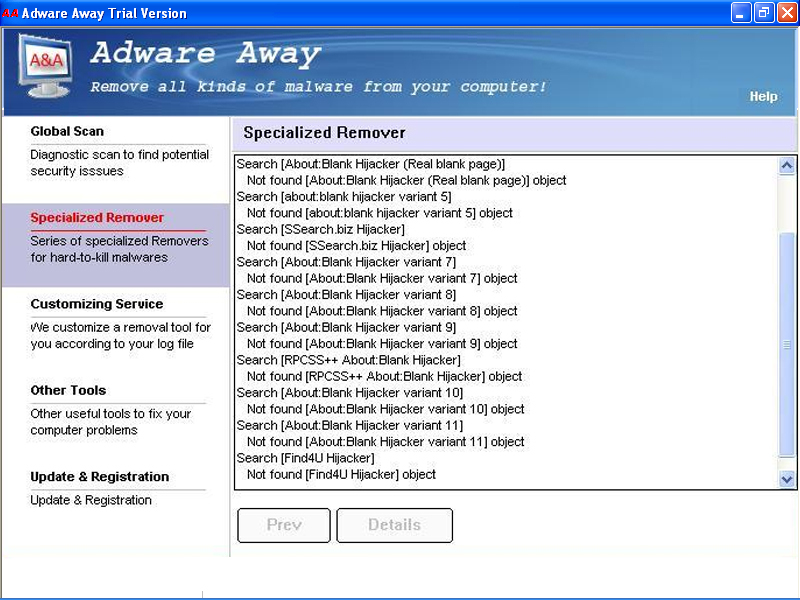Screen dimensions: 800x600
Task: Select log line 'Search [About:Blank Hijacker variant 9]'
Action: [346, 327]
